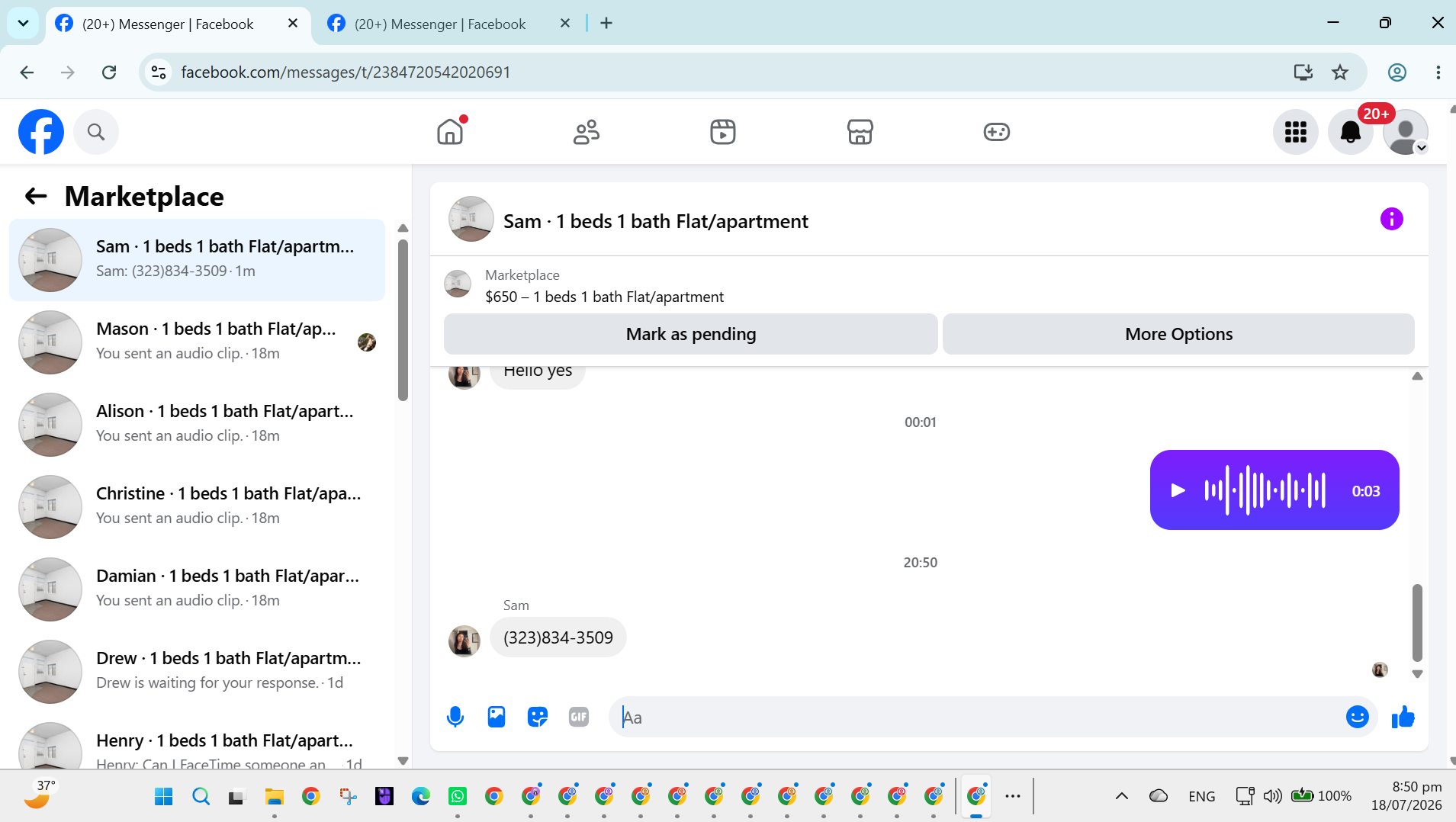Image resolution: width=1456 pixels, height=822 pixels.
Task: Open a new browser tab
Action: [x=606, y=24]
